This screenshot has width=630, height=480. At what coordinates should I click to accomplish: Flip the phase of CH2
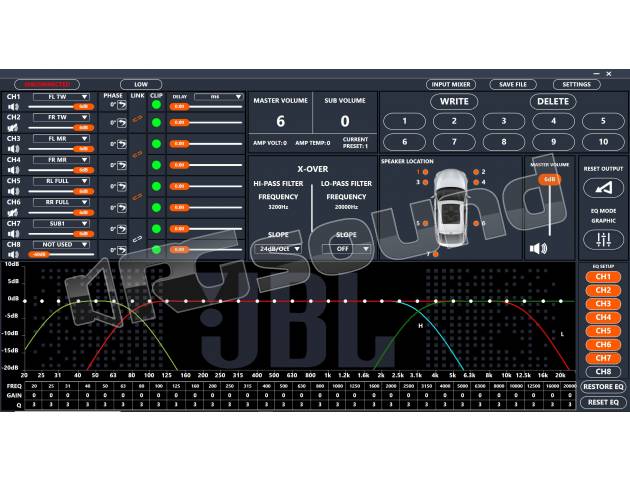[x=121, y=123]
